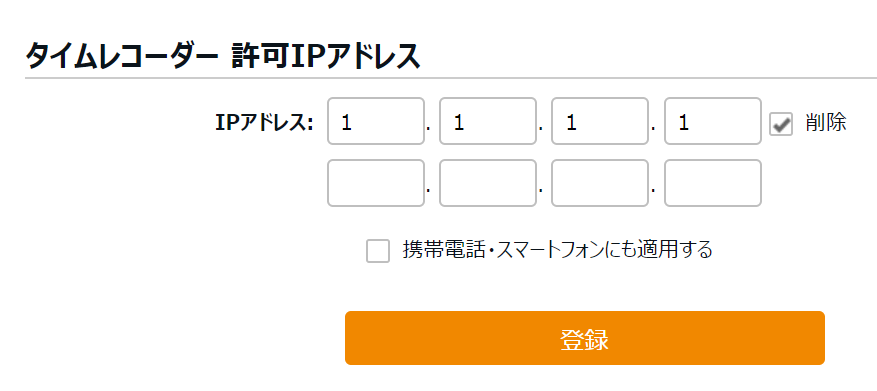Click the 携帯電話・スマートフォンにも適用する label text

(558, 249)
